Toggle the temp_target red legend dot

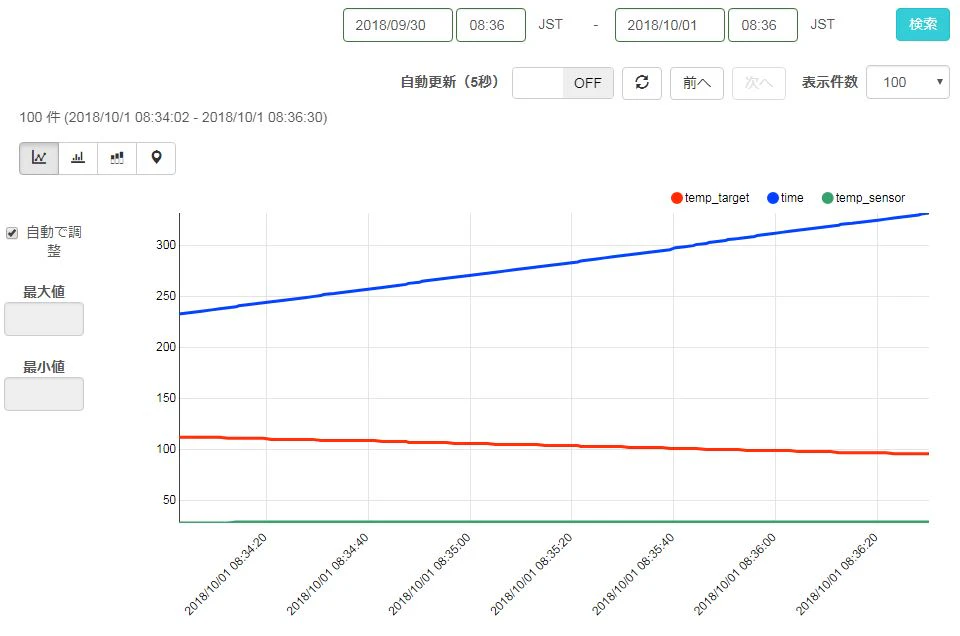click(677, 198)
